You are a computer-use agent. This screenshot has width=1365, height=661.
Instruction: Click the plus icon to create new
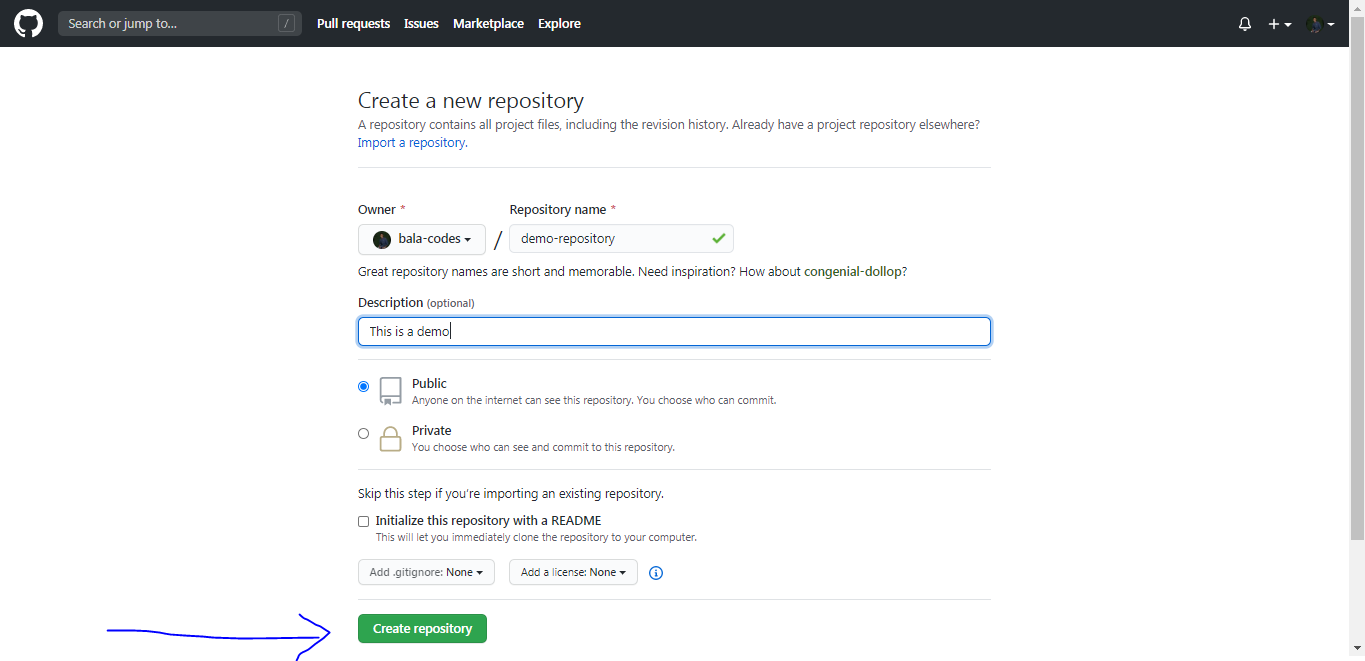[x=1275, y=23]
